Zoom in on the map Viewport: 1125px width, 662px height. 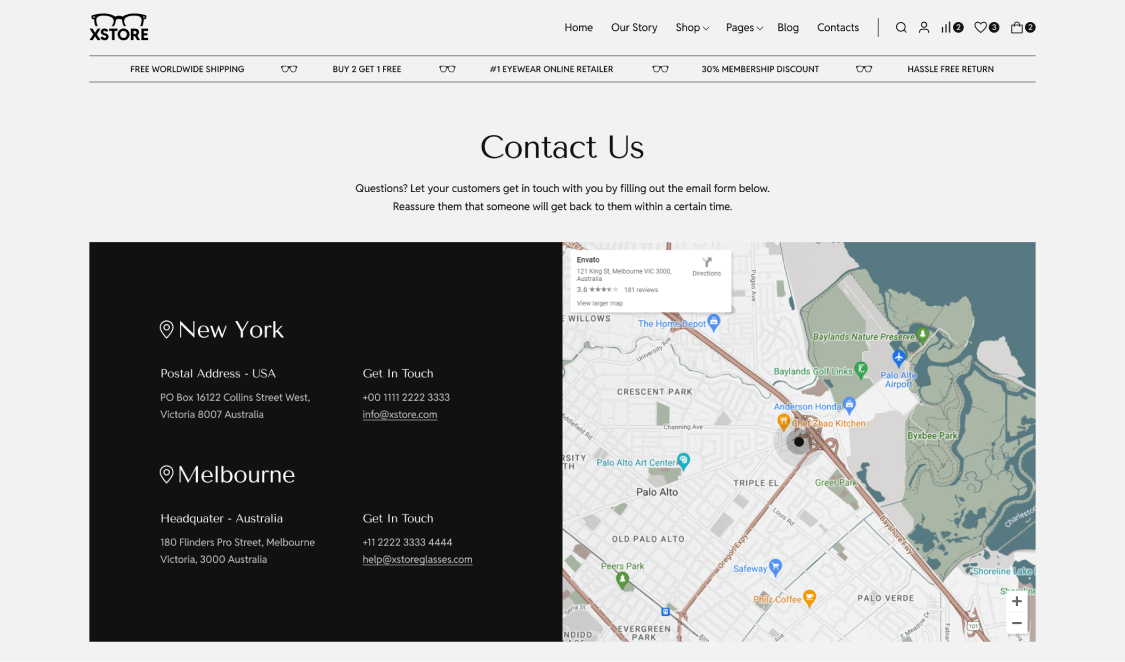(x=1016, y=602)
